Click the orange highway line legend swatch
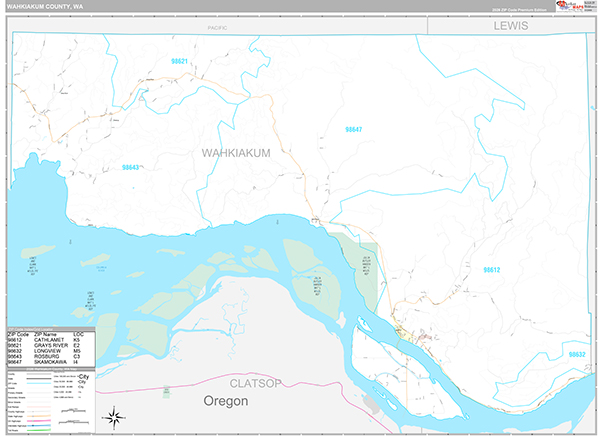Image resolution: width=600 pixels, height=436 pixels. pyautogui.click(x=39, y=416)
